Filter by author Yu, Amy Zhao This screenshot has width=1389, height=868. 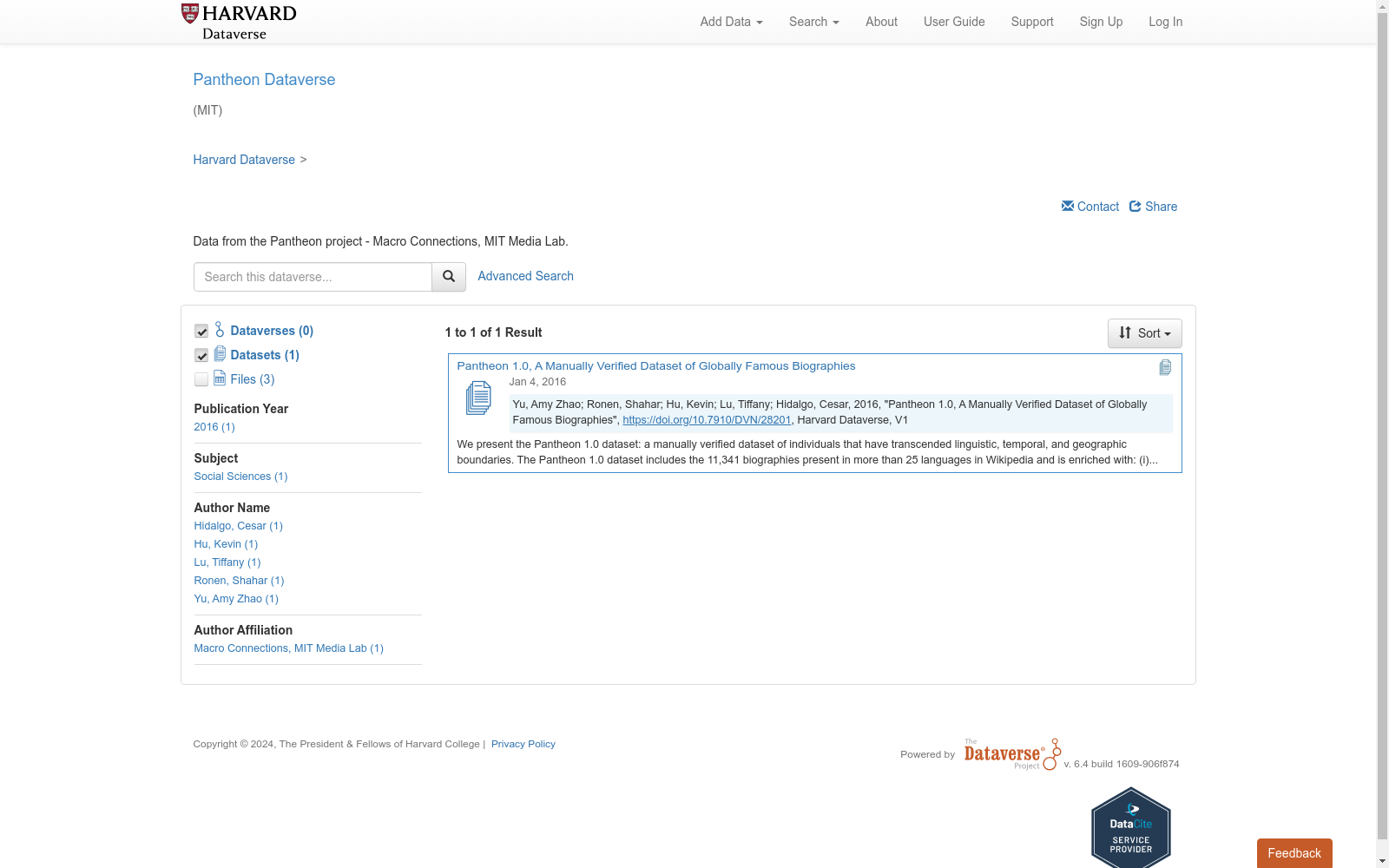tap(236, 599)
